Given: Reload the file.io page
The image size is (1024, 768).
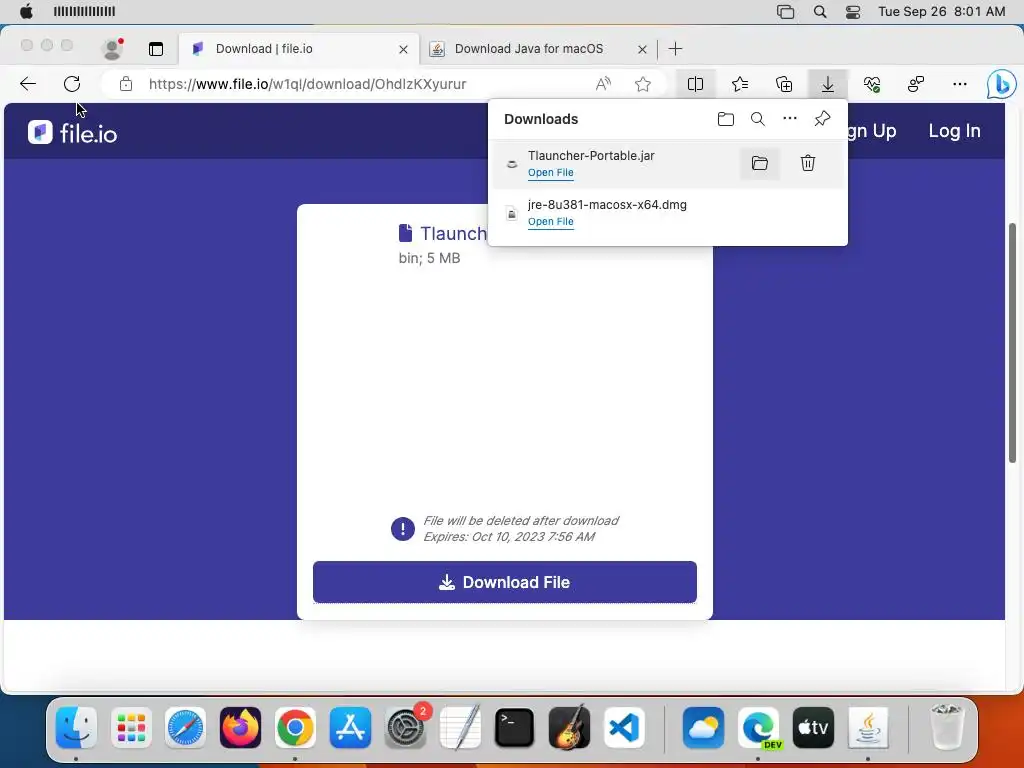Looking at the screenshot, I should pyautogui.click(x=72, y=84).
